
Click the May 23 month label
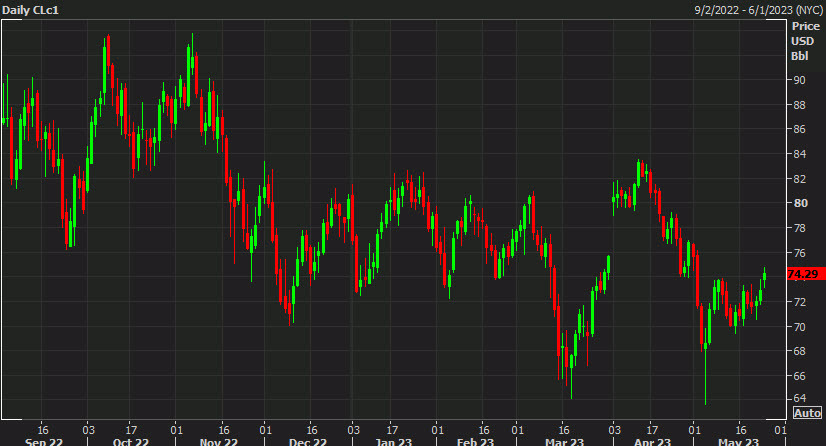click(x=739, y=441)
